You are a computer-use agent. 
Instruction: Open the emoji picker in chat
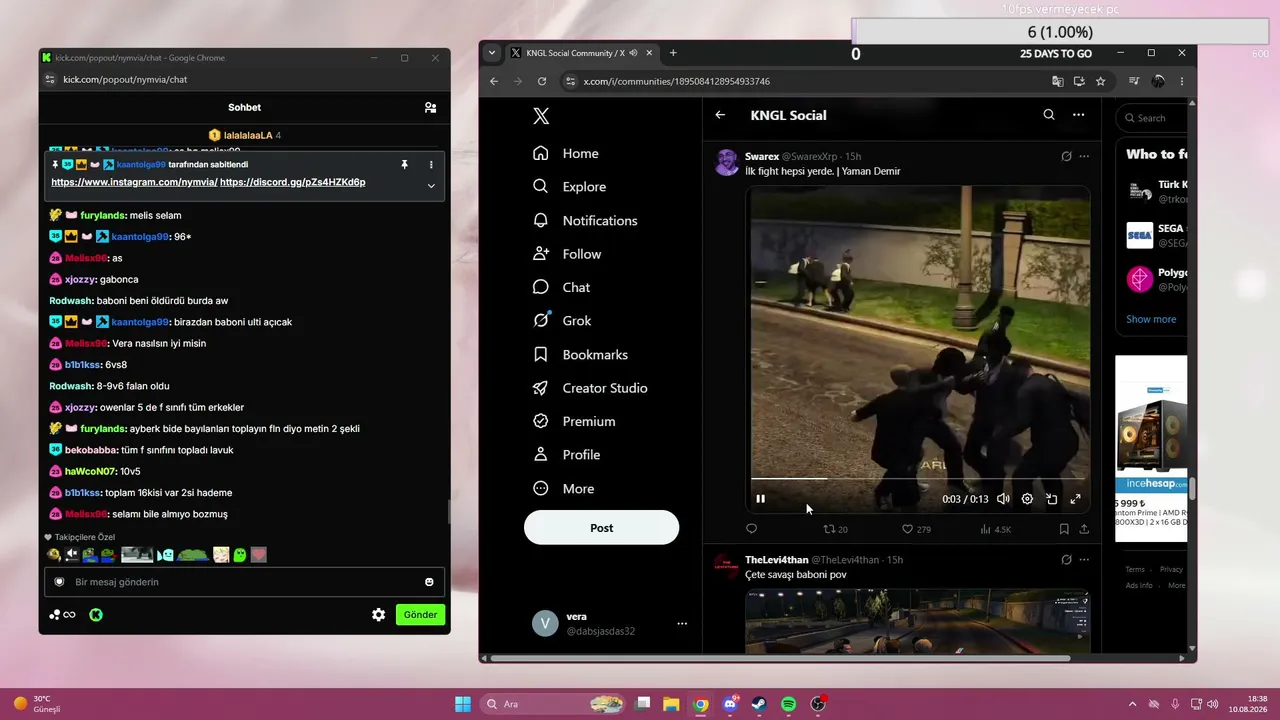tap(430, 582)
